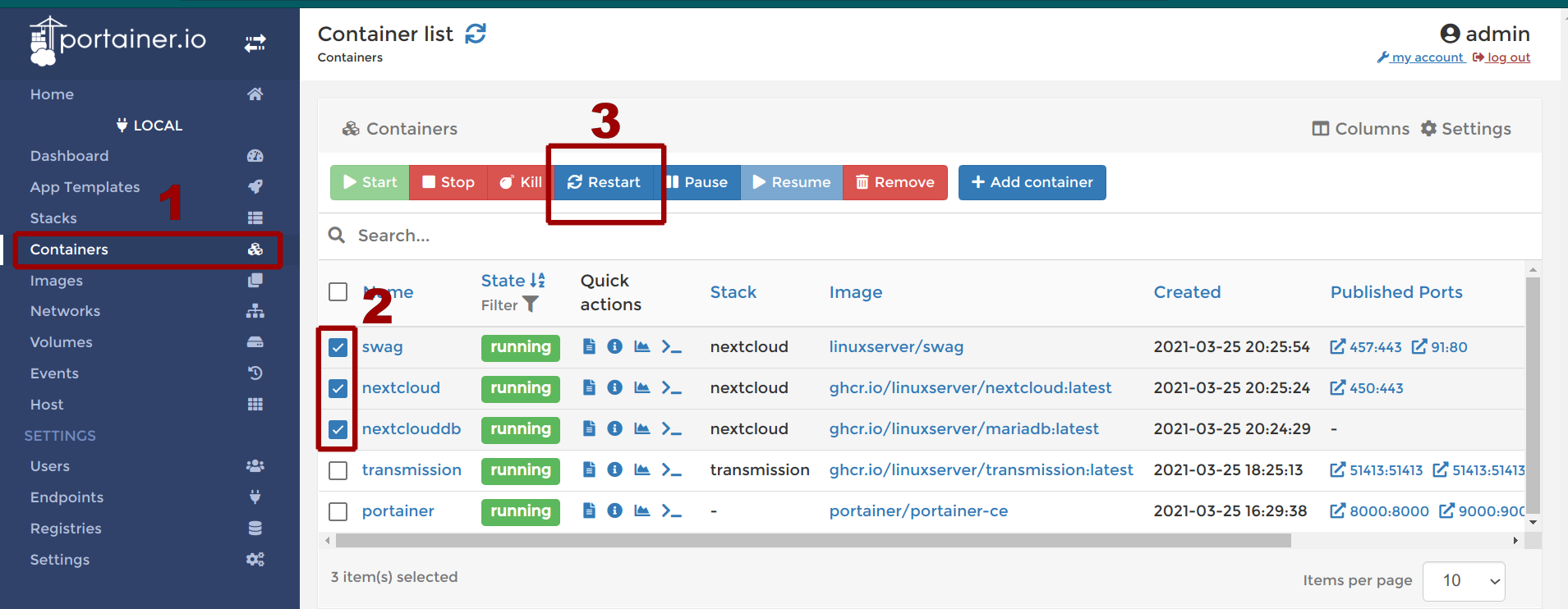The height and width of the screenshot is (609, 1568).
Task: Click the Remove button
Action: [895, 182]
